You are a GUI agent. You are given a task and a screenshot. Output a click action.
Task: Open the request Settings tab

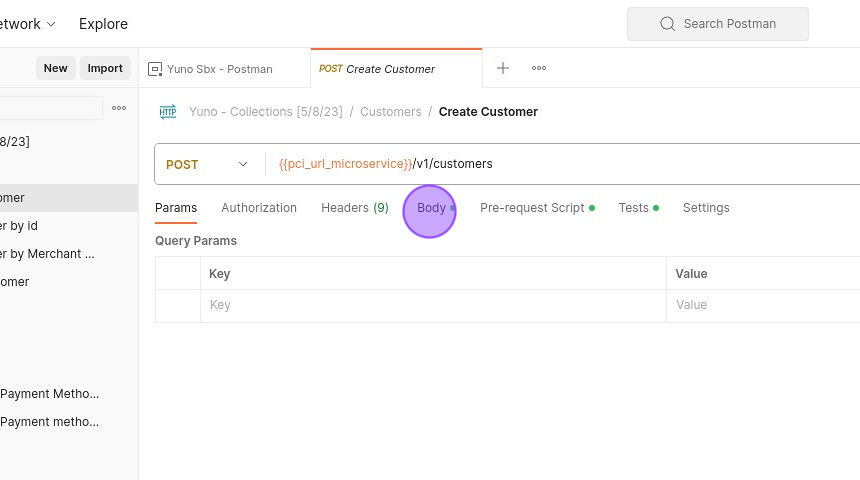pyautogui.click(x=706, y=208)
